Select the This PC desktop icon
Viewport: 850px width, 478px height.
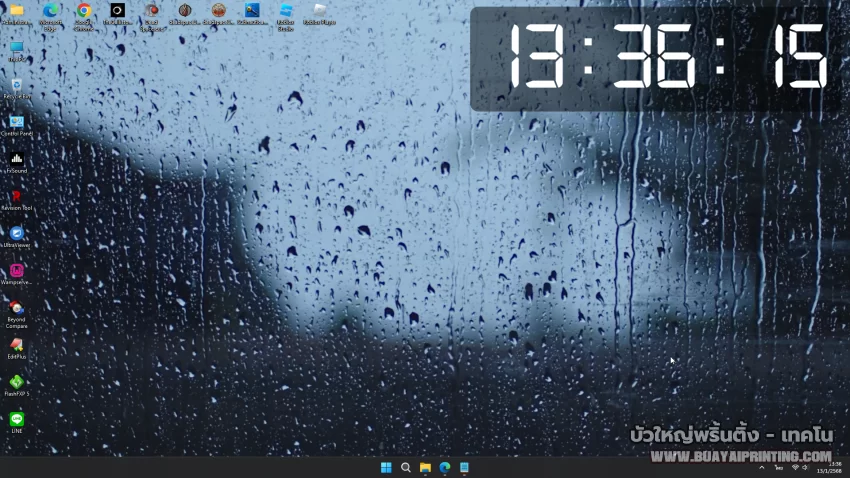click(x=17, y=48)
